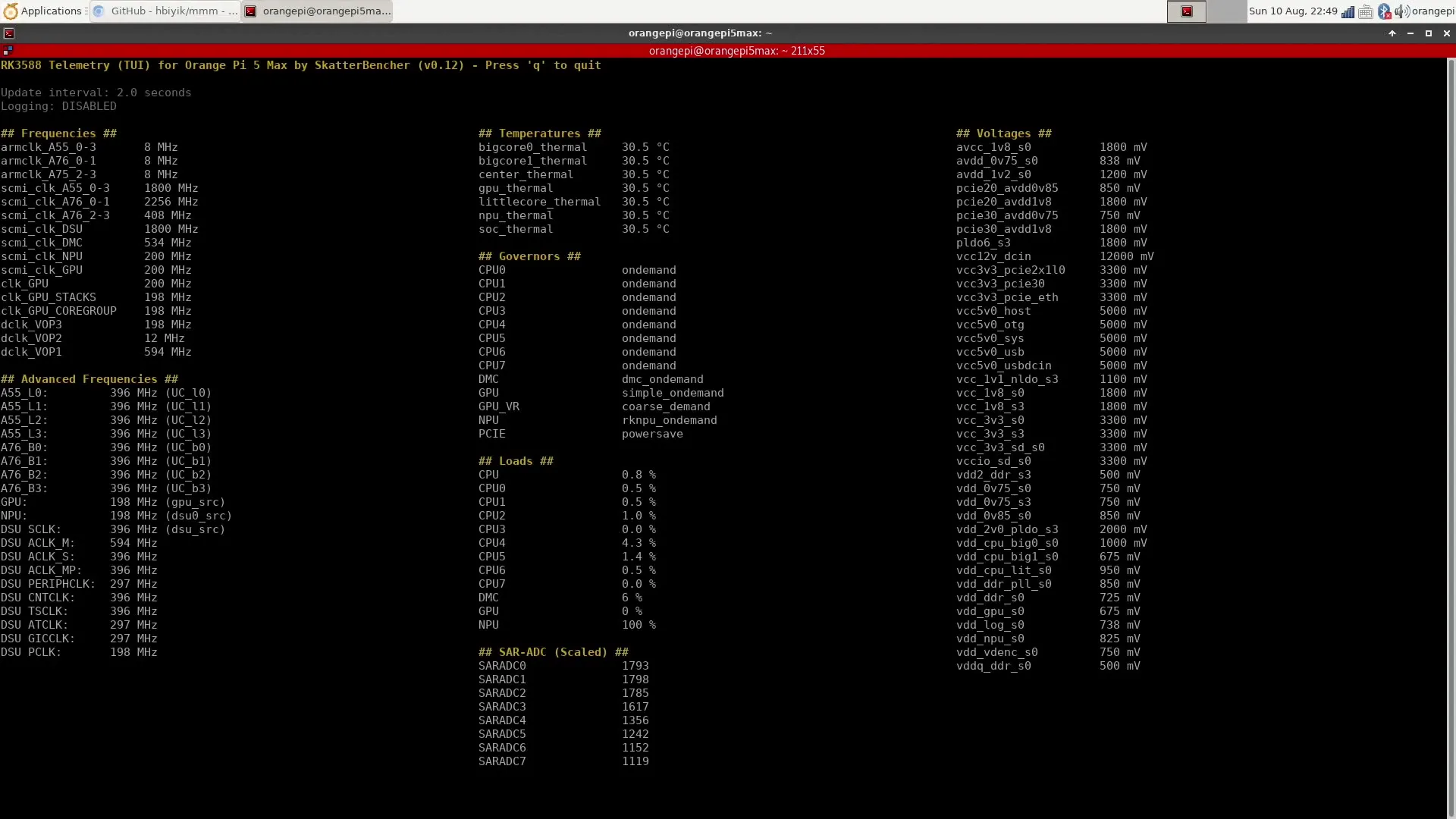Click the Orange Pi logo icon
1456x819 pixels.
(x=11, y=11)
